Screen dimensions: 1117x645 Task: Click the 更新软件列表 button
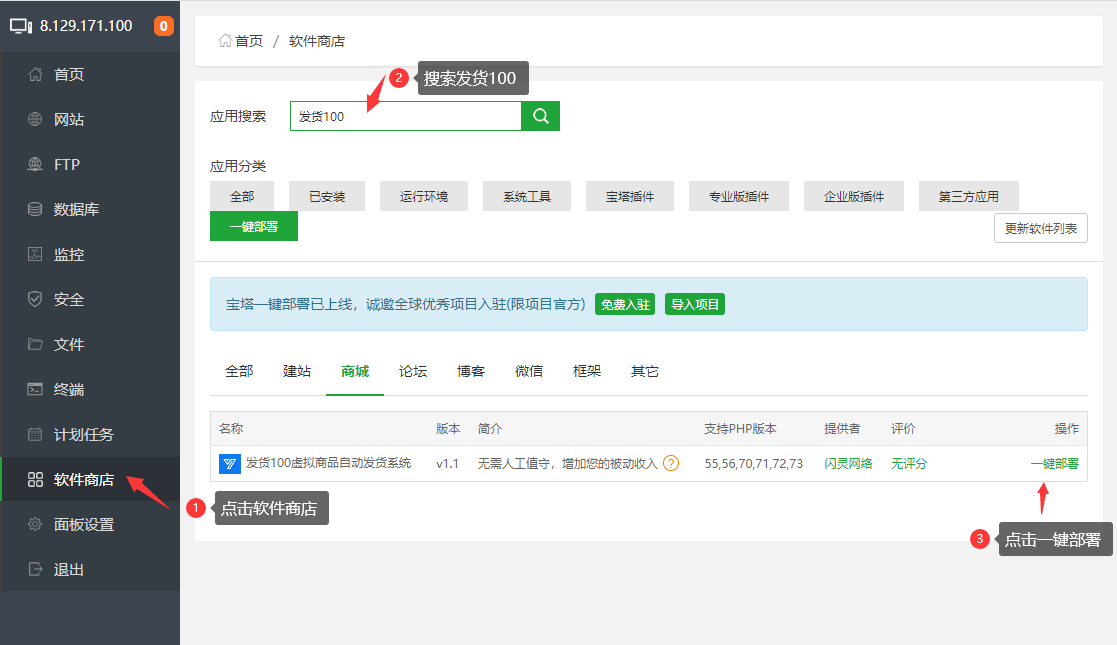[1041, 228]
